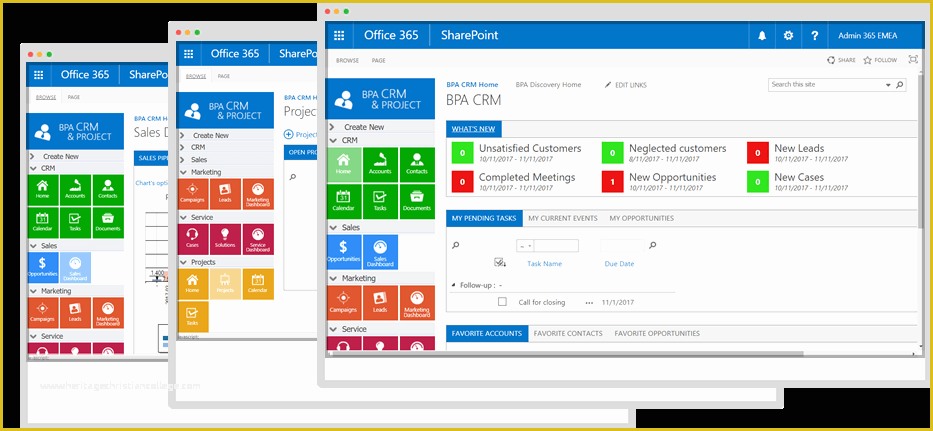Open Projects tile in middle window
933x431 pixels.
[x=225, y=283]
